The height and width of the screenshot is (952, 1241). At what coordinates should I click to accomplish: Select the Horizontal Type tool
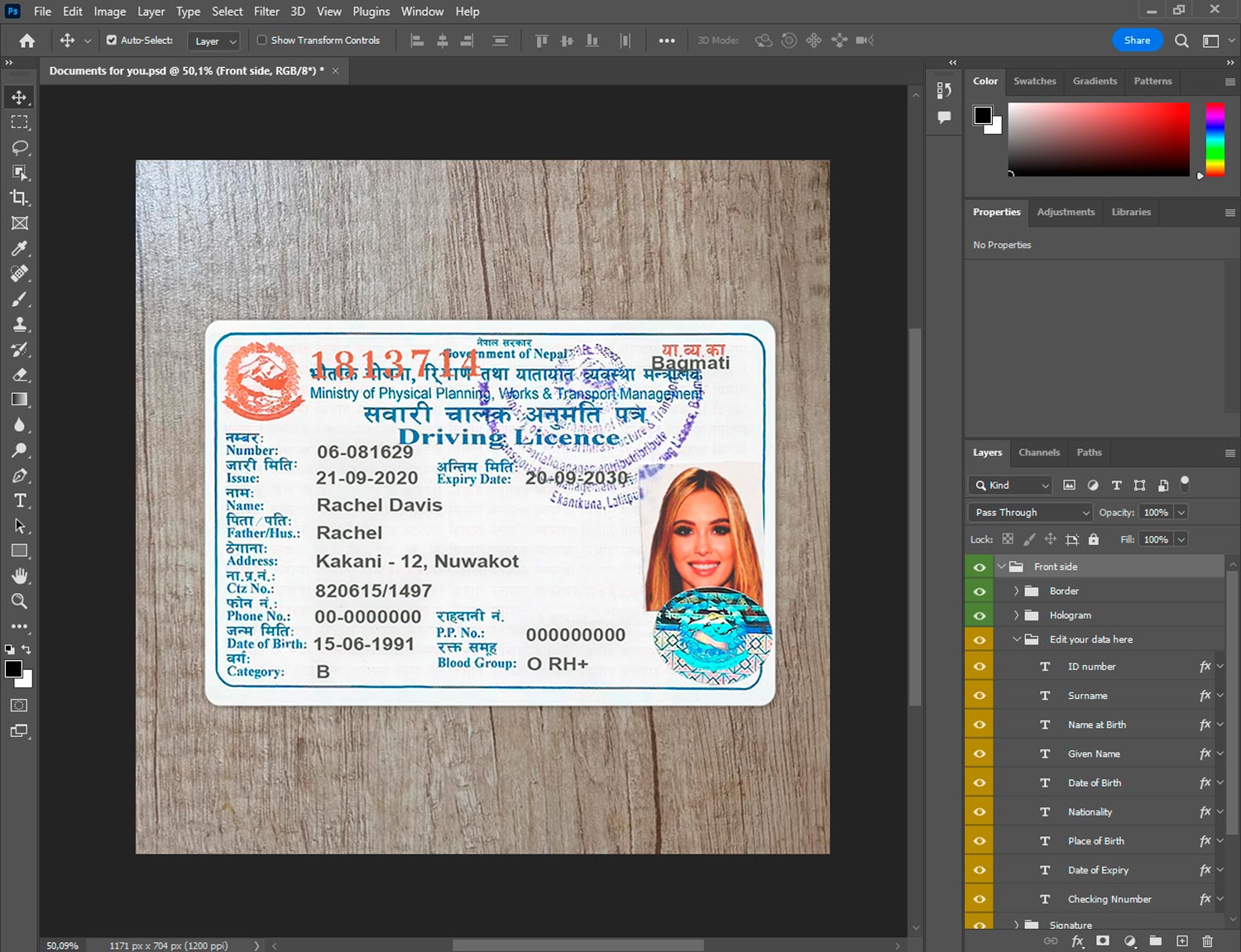tap(19, 500)
